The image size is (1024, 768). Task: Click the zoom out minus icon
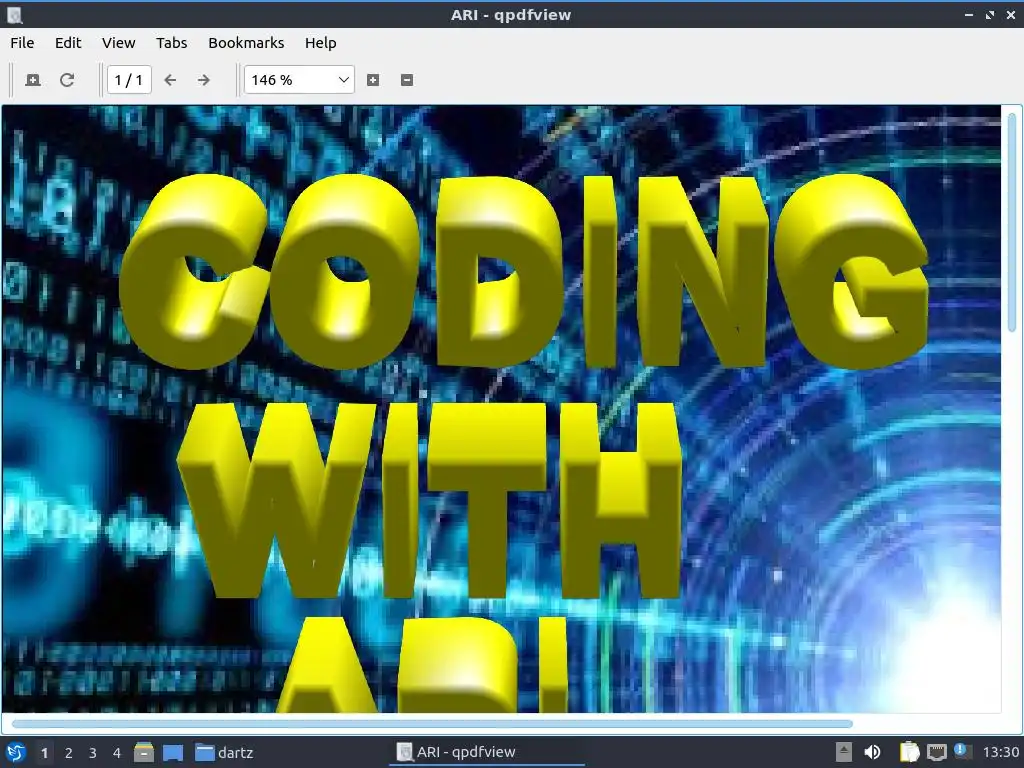pos(407,80)
